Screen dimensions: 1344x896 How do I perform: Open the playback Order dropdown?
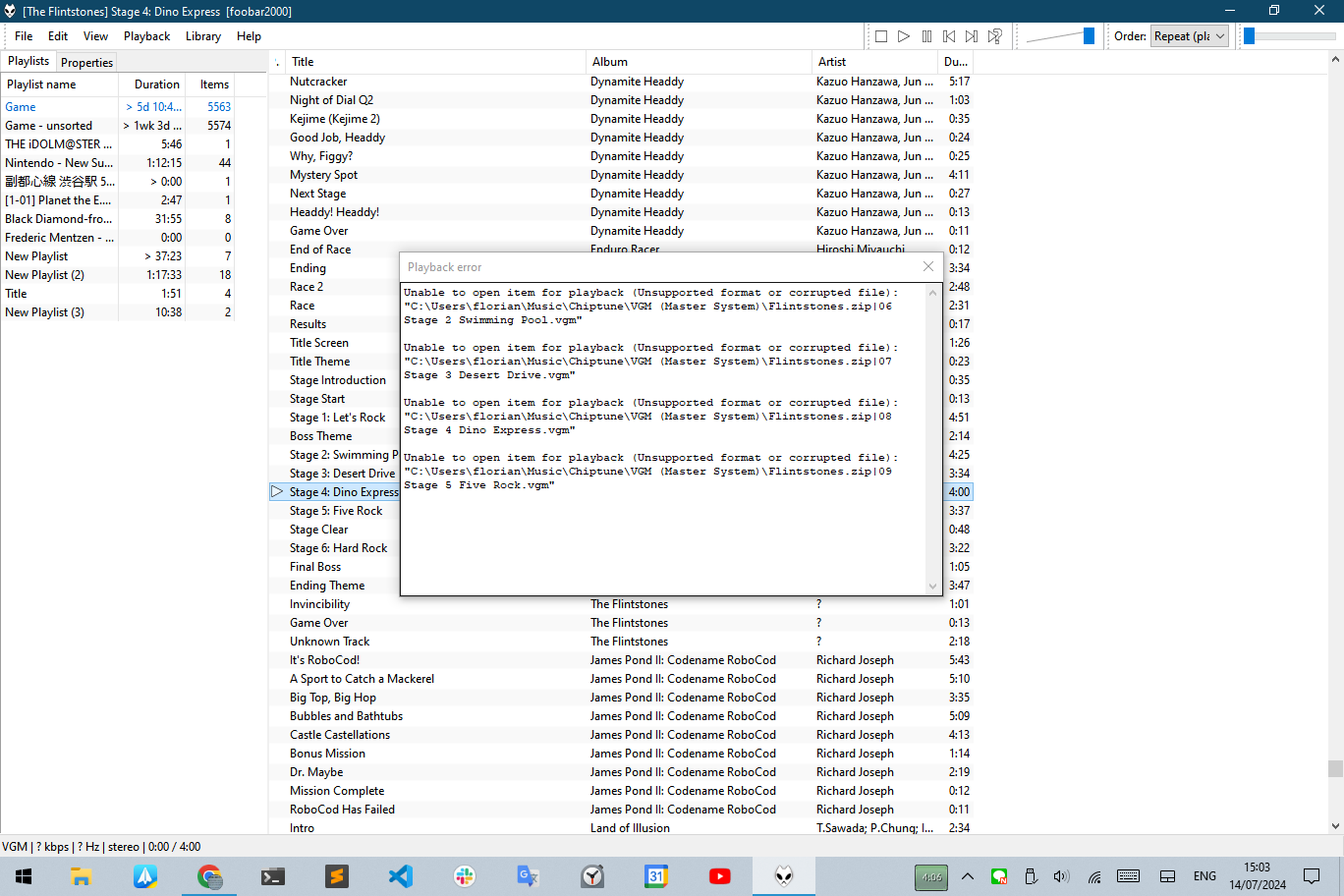pos(1190,36)
